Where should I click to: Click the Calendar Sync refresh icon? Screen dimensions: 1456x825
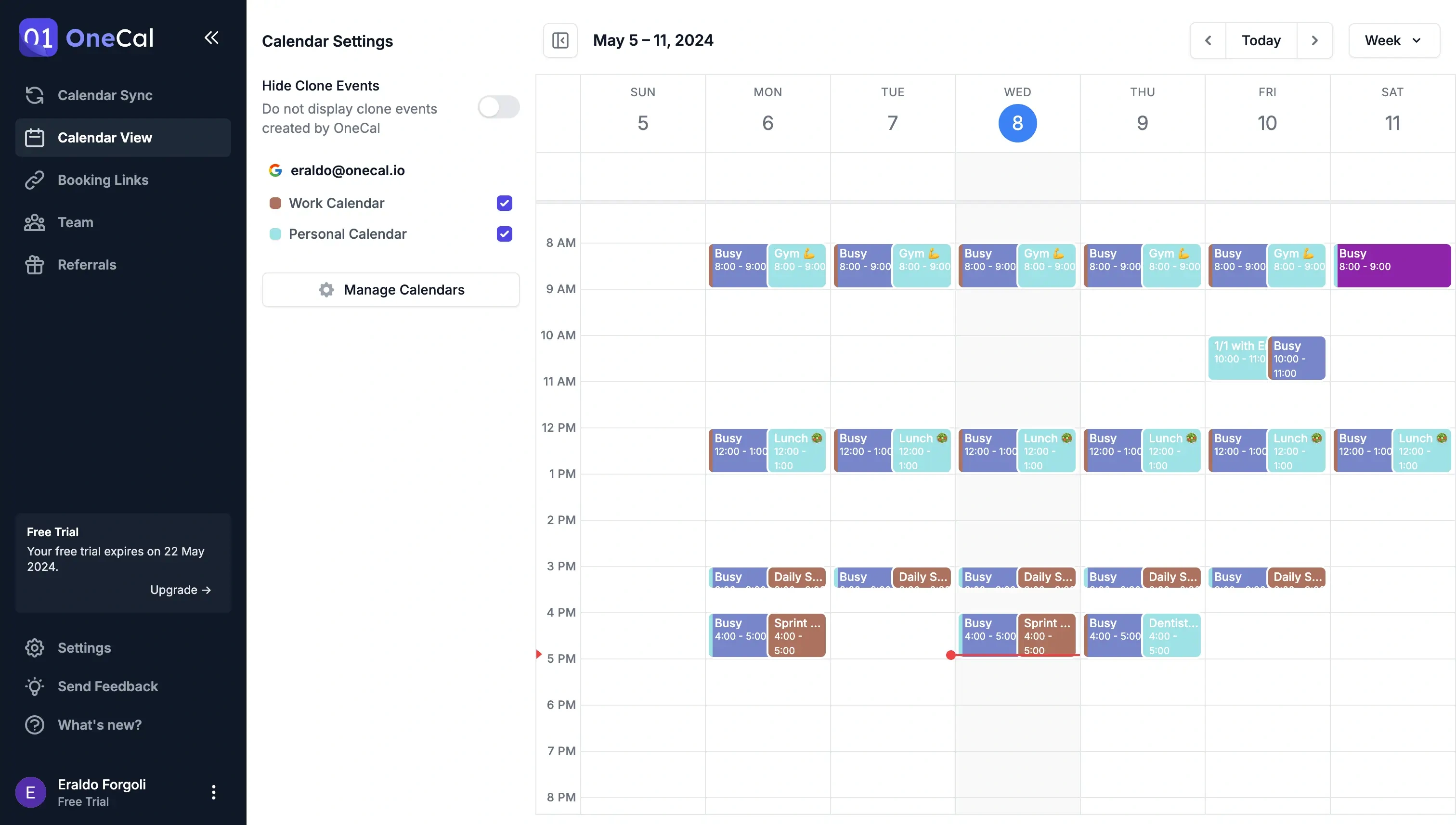(x=35, y=95)
